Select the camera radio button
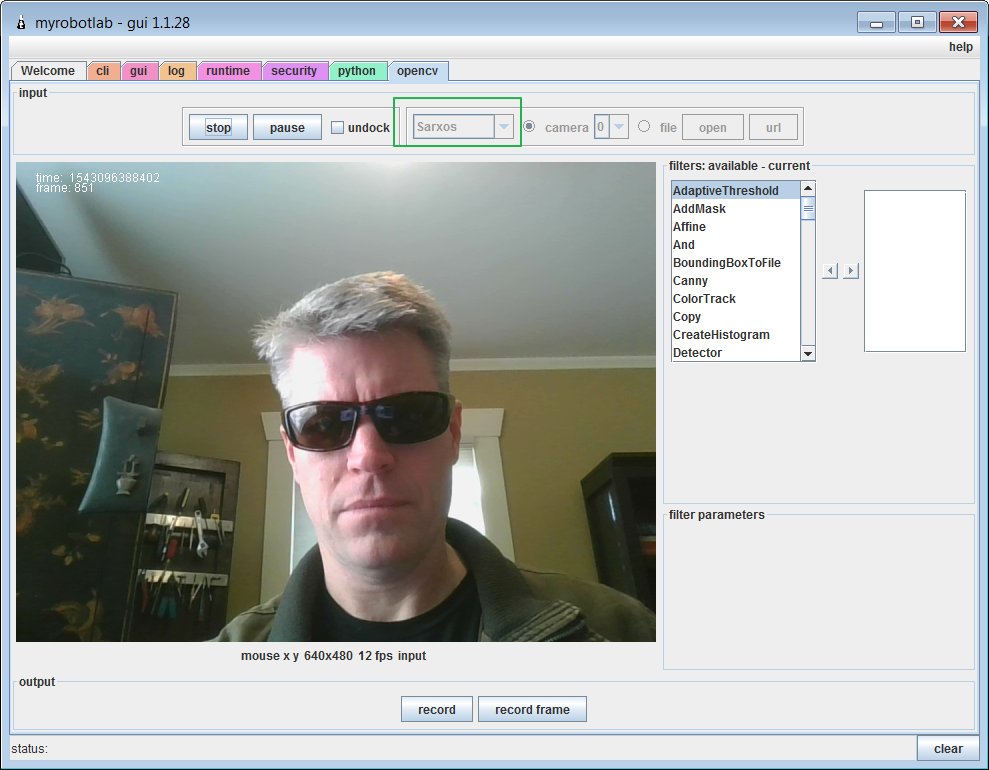Image resolution: width=989 pixels, height=770 pixels. pyautogui.click(x=529, y=126)
